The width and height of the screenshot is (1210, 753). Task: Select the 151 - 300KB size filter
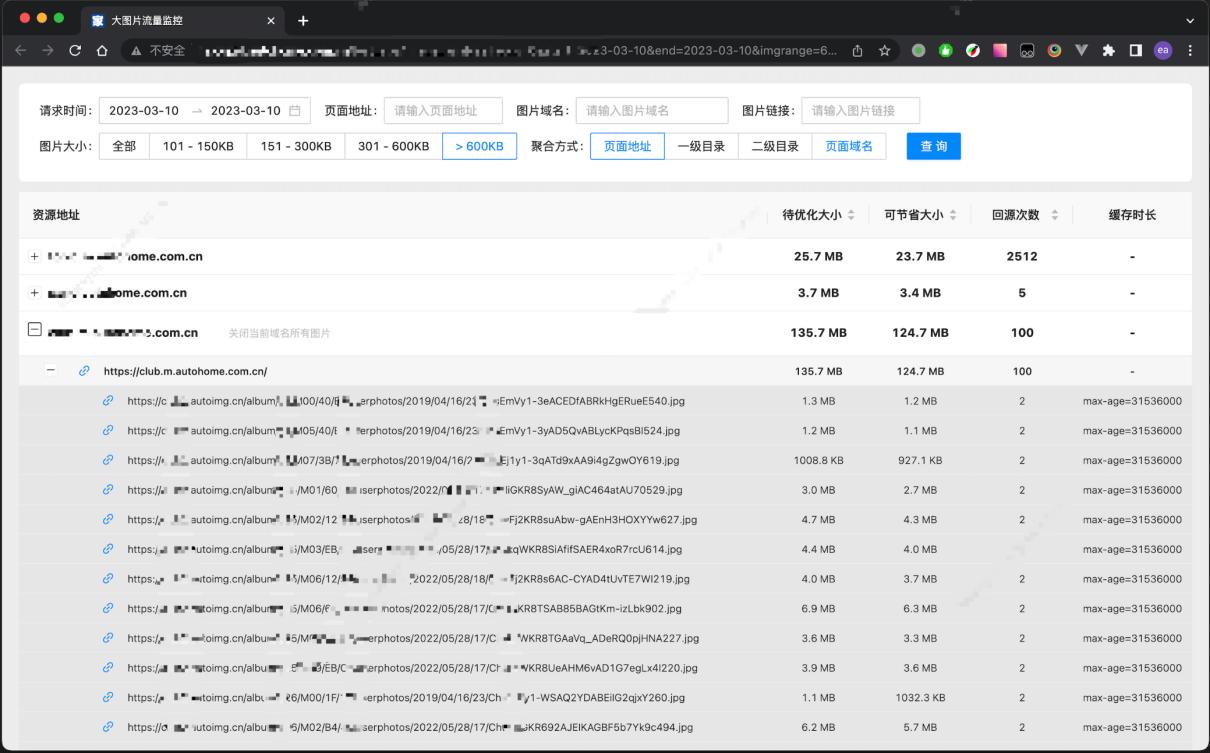pyautogui.click(x=296, y=146)
